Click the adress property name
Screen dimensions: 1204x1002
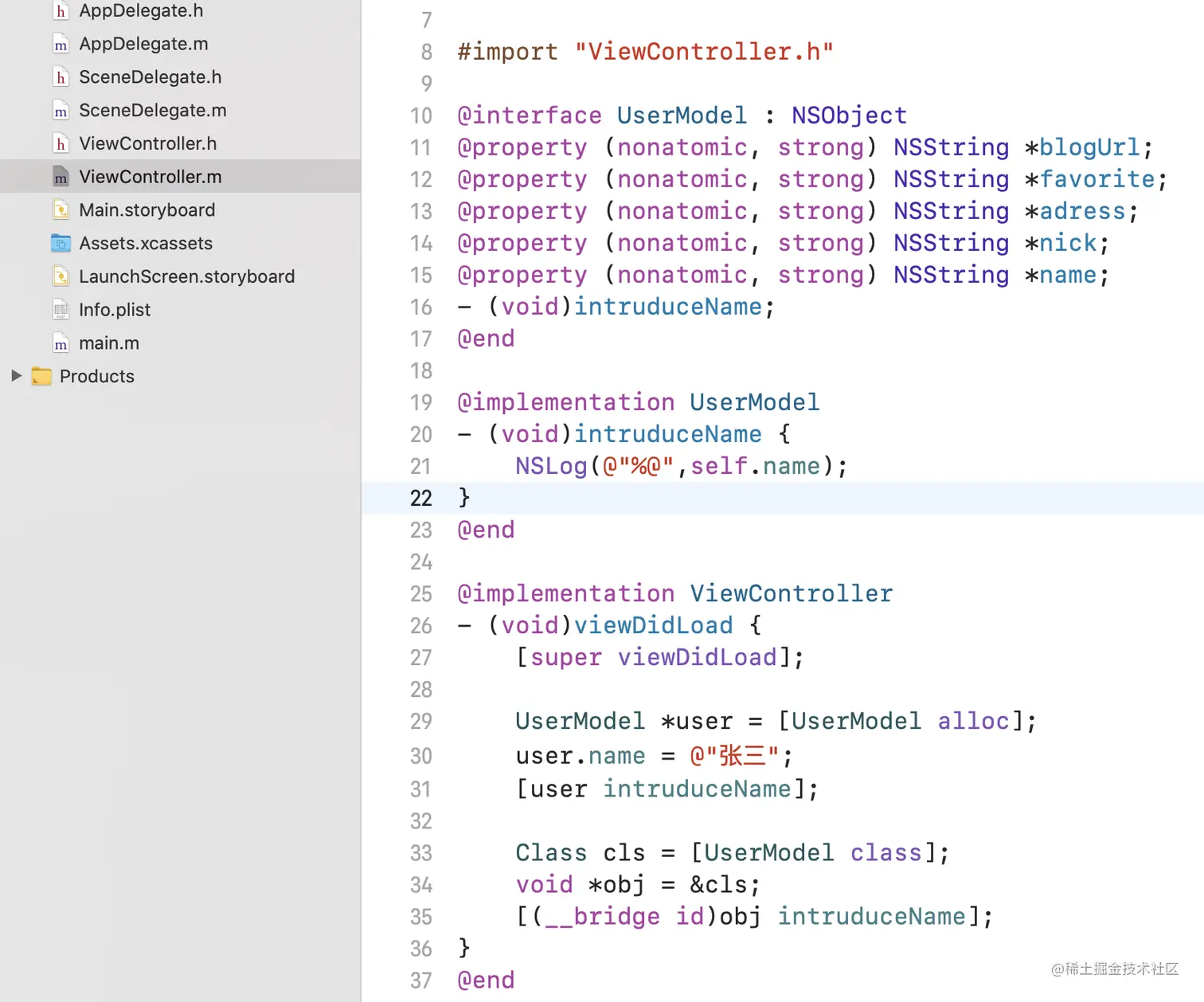(x=1082, y=211)
